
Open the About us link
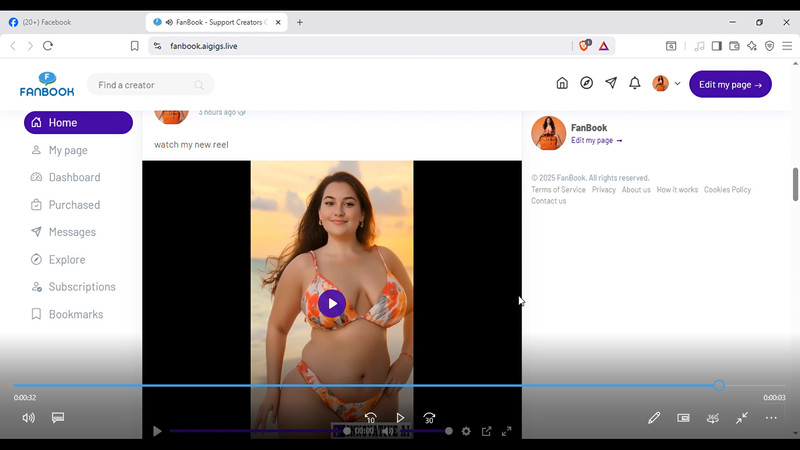[x=636, y=189]
